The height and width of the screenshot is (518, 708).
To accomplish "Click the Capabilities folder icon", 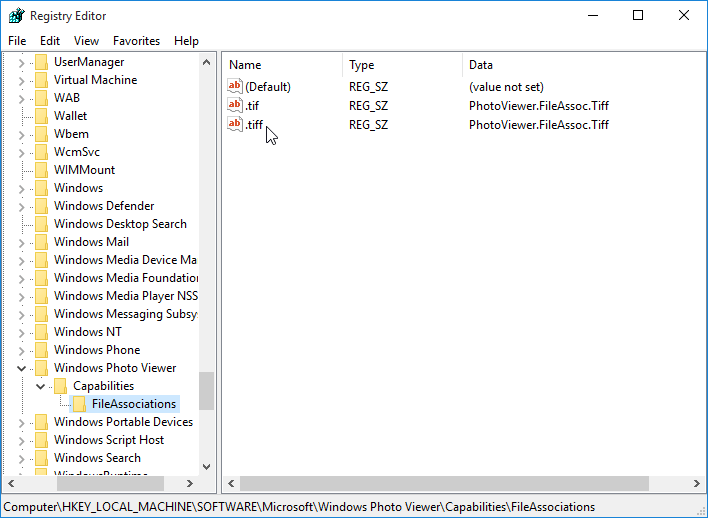I will [x=60, y=386].
